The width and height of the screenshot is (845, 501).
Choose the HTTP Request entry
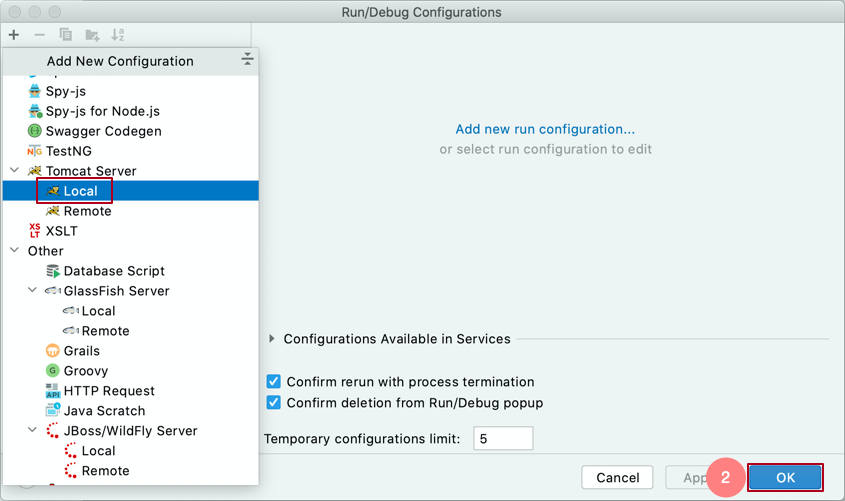[130, 391]
